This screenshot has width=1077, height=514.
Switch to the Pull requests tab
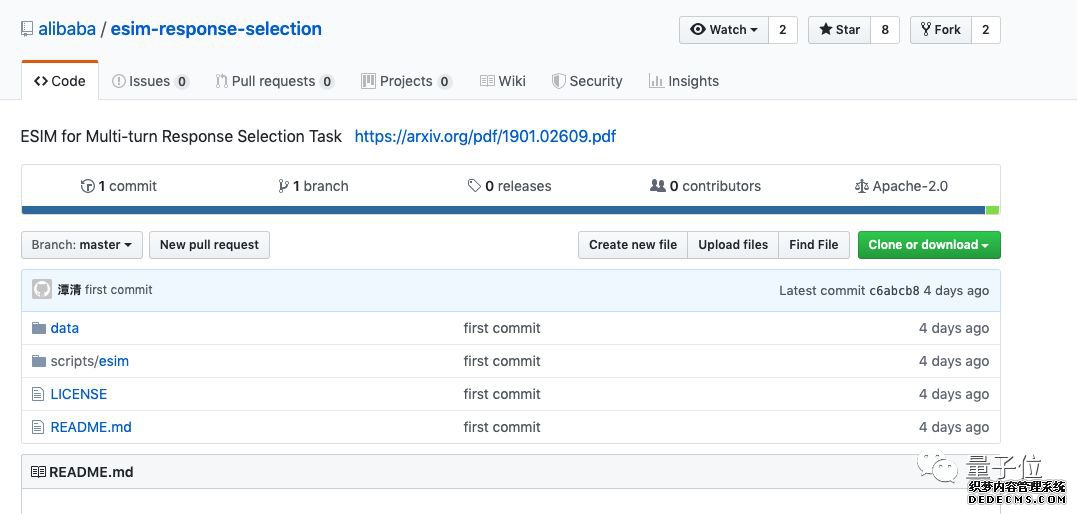pos(274,81)
